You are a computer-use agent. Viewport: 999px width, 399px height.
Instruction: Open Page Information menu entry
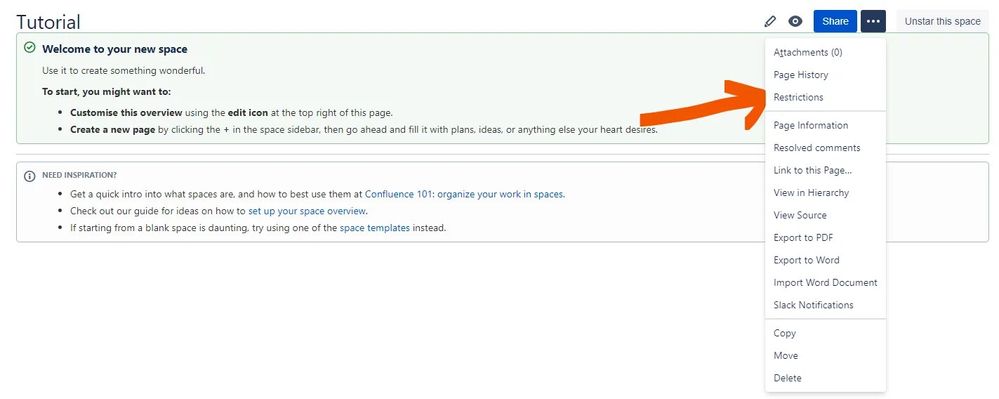tap(825, 125)
